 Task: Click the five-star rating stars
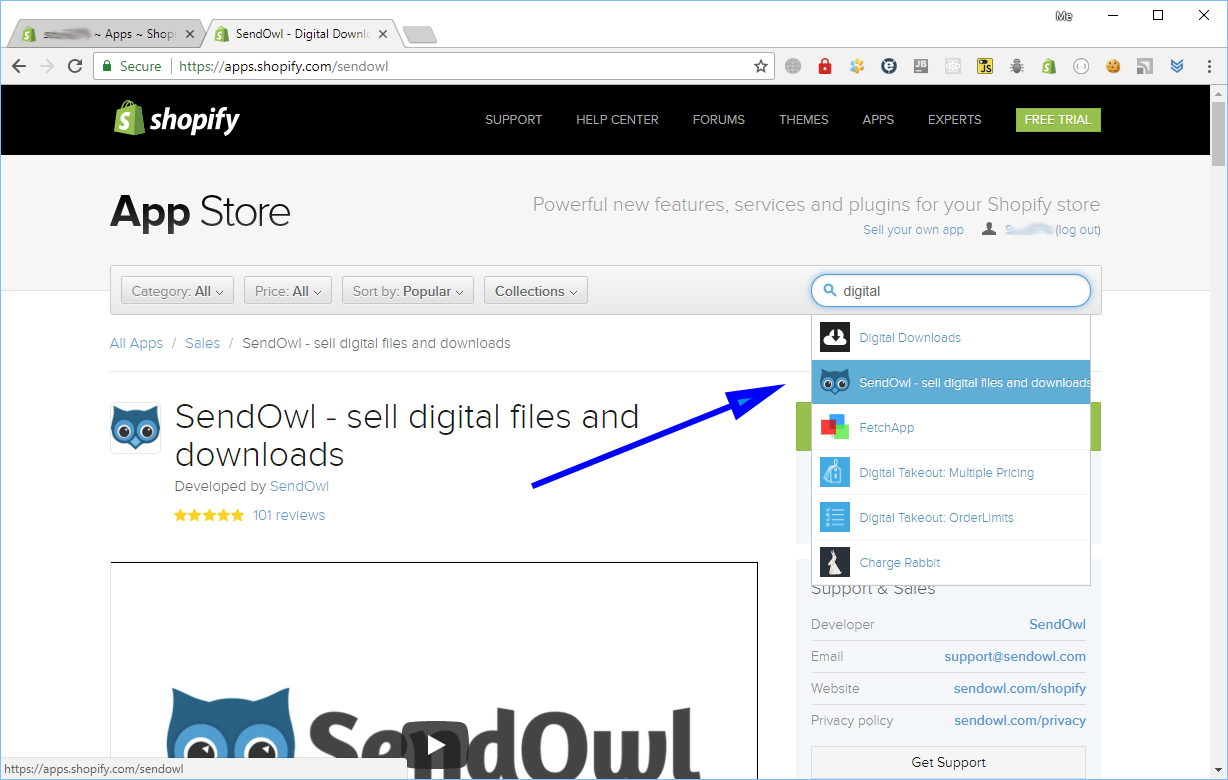(209, 515)
